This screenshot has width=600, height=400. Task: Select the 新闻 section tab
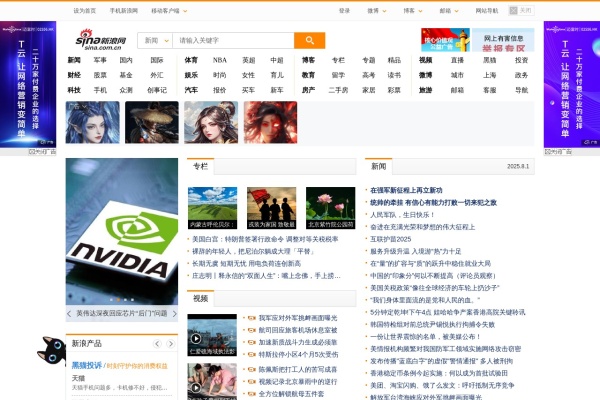click(379, 167)
